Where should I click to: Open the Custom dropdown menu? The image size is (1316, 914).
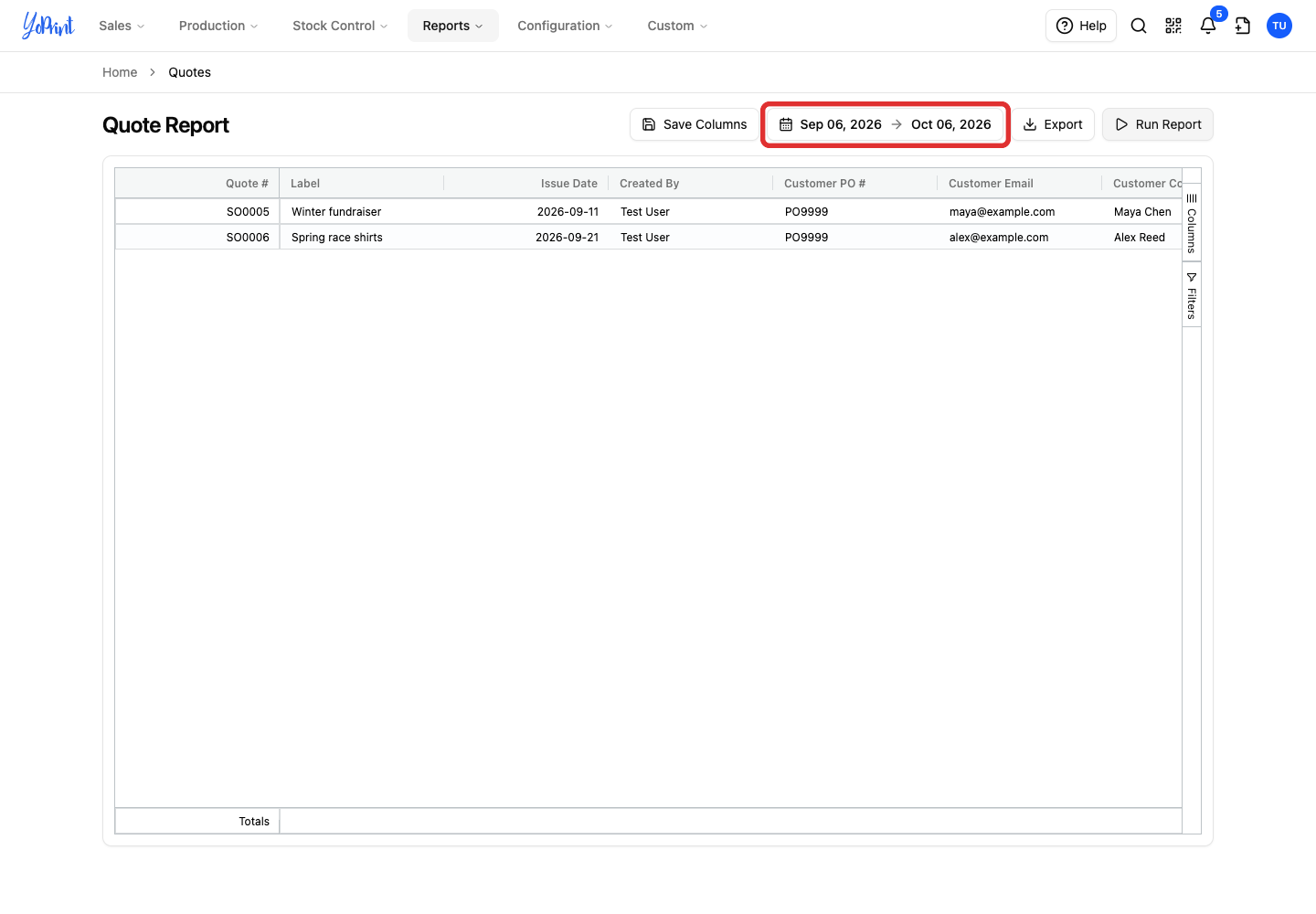click(x=677, y=26)
